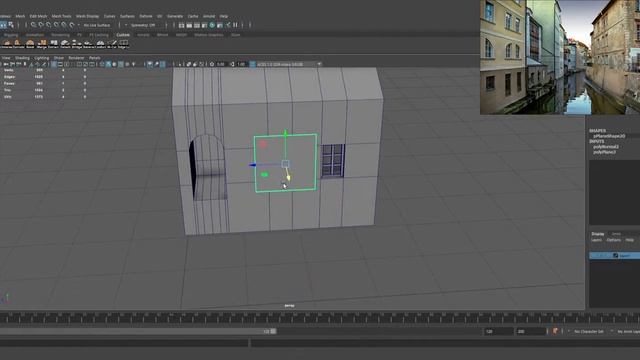Click the No Live Surface field

(x=97, y=25)
